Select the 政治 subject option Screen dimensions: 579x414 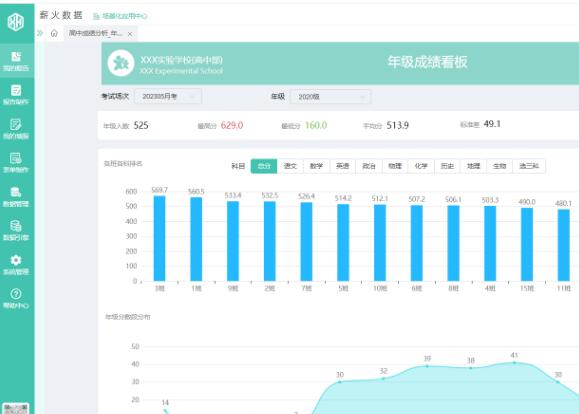coord(369,166)
